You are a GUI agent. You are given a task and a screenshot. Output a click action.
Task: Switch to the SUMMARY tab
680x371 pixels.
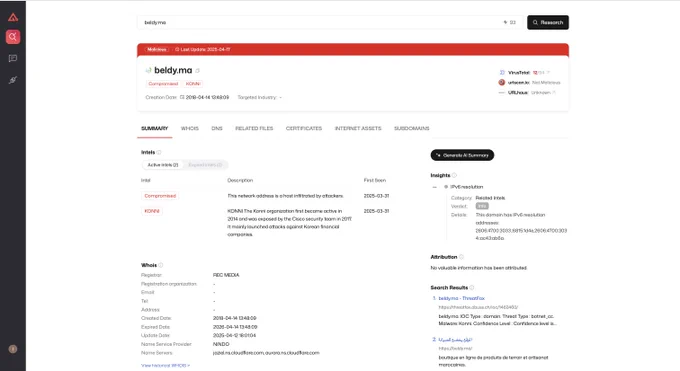coord(154,128)
